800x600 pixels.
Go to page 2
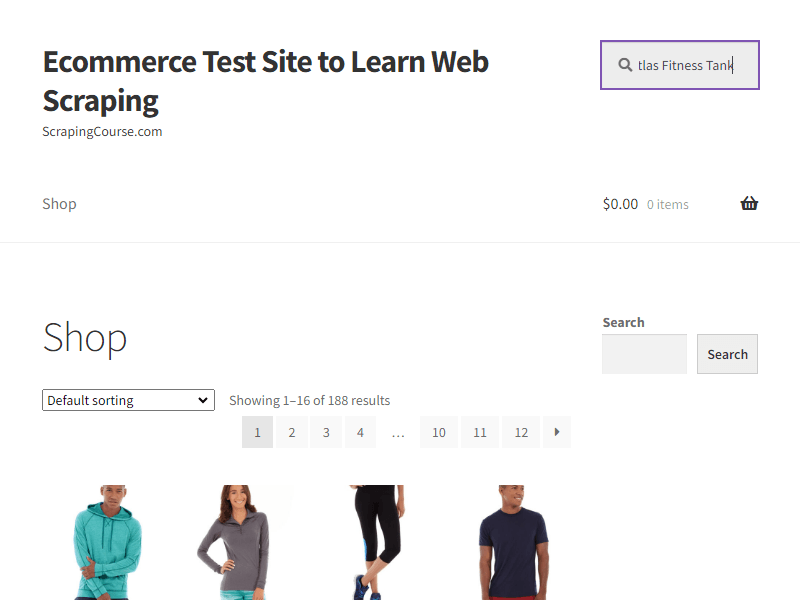pyautogui.click(x=291, y=432)
